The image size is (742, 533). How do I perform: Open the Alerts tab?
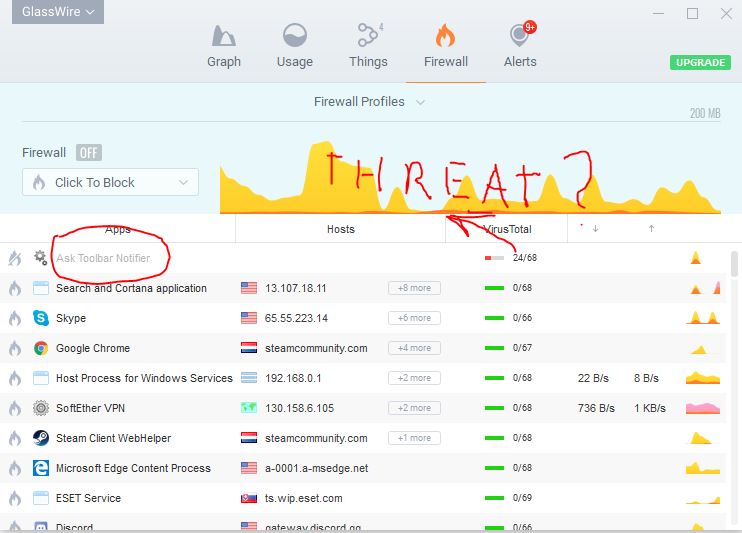[x=520, y=46]
